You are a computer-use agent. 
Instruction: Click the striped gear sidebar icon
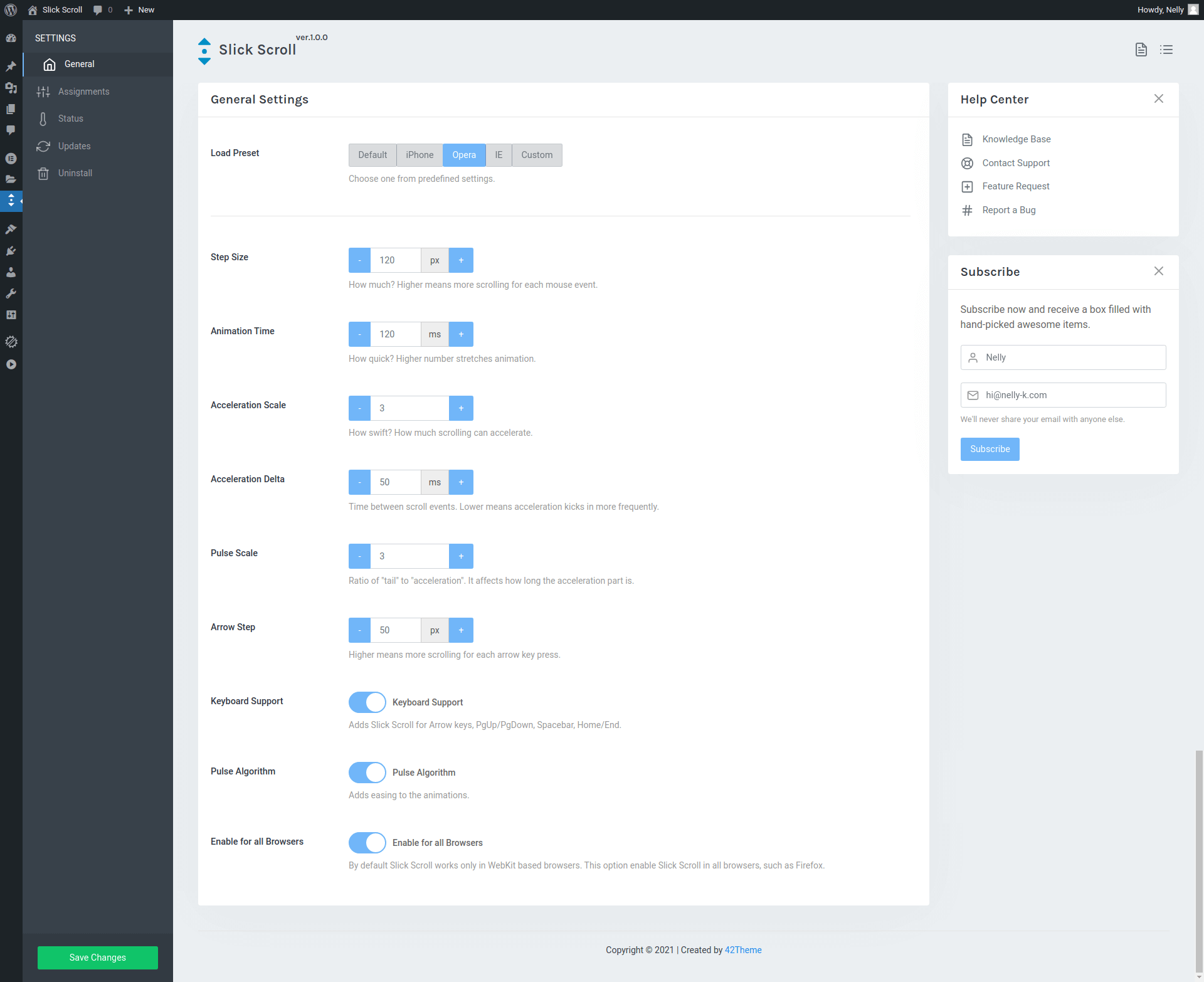click(x=11, y=342)
